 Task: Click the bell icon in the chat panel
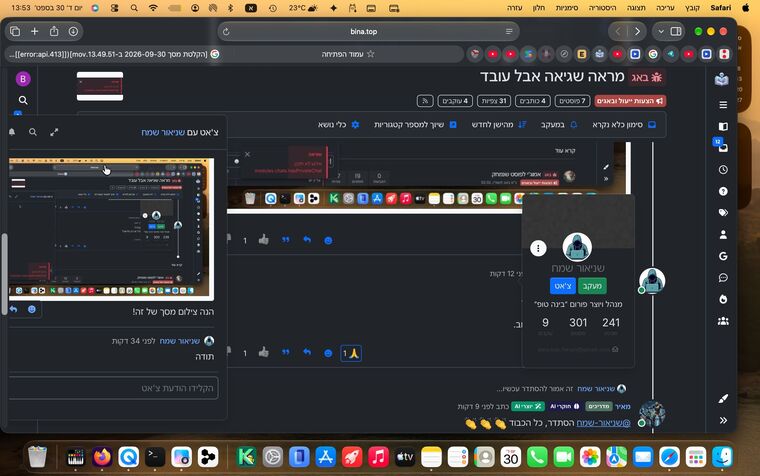coord(12,132)
